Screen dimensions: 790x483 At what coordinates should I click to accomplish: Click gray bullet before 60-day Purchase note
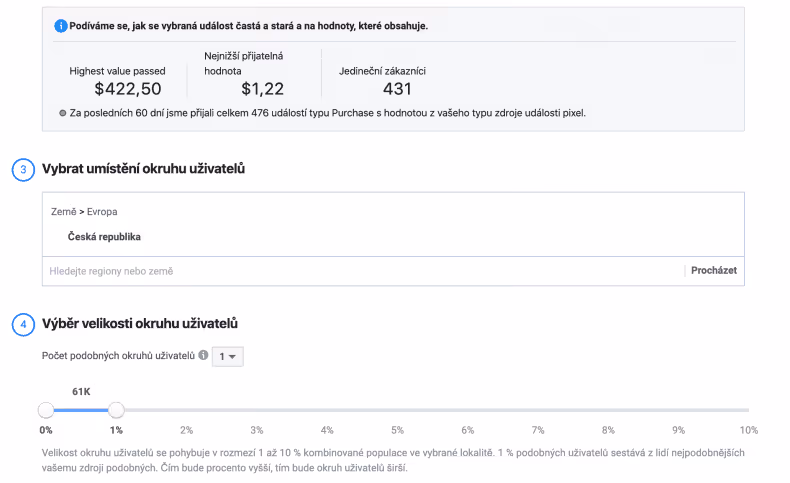pos(63,113)
